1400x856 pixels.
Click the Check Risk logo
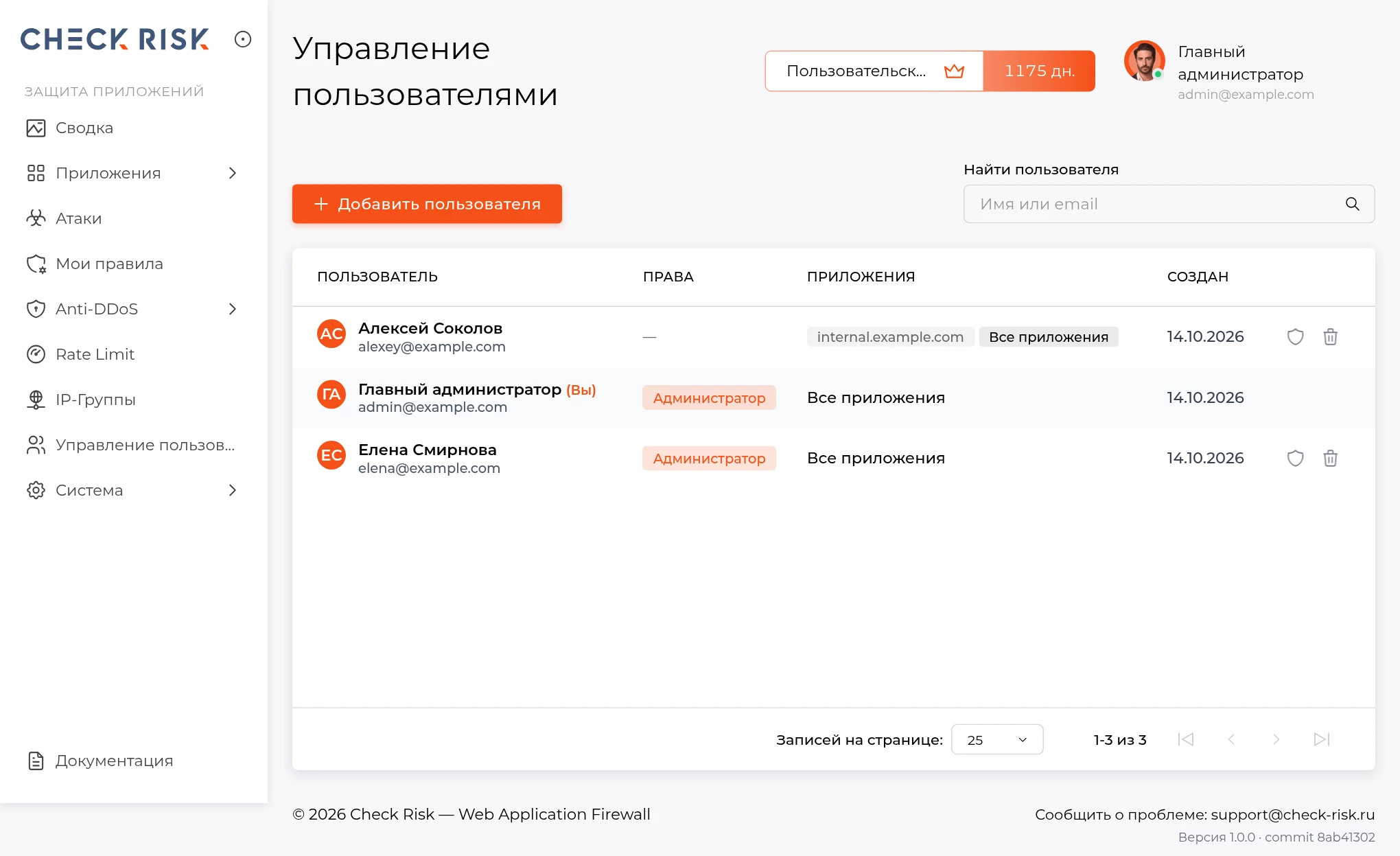pos(115,39)
